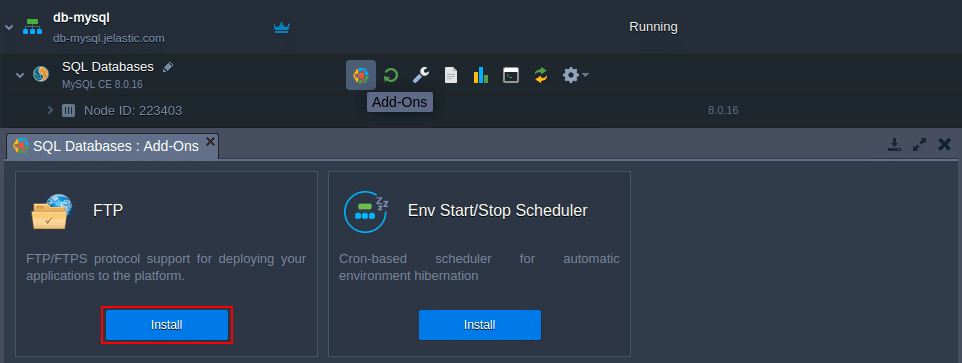The image size is (962, 363).
Task: View Statistics via the bar chart icon
Action: (x=480, y=75)
